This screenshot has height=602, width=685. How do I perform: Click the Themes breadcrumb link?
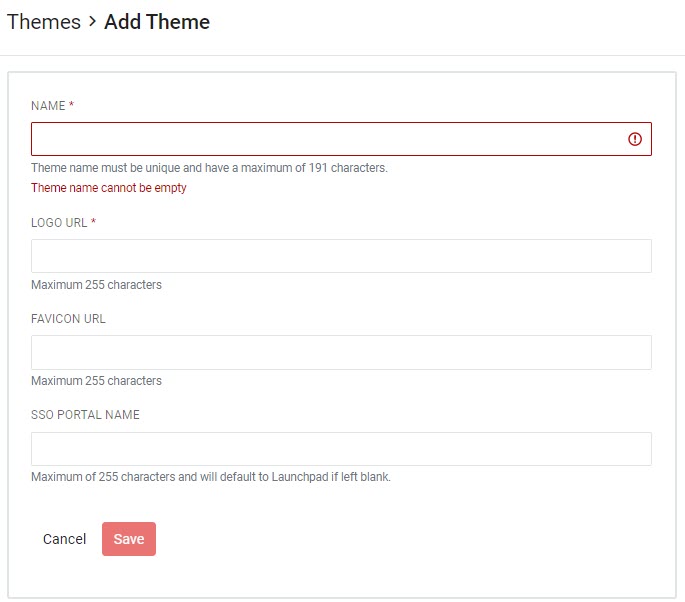(x=44, y=22)
